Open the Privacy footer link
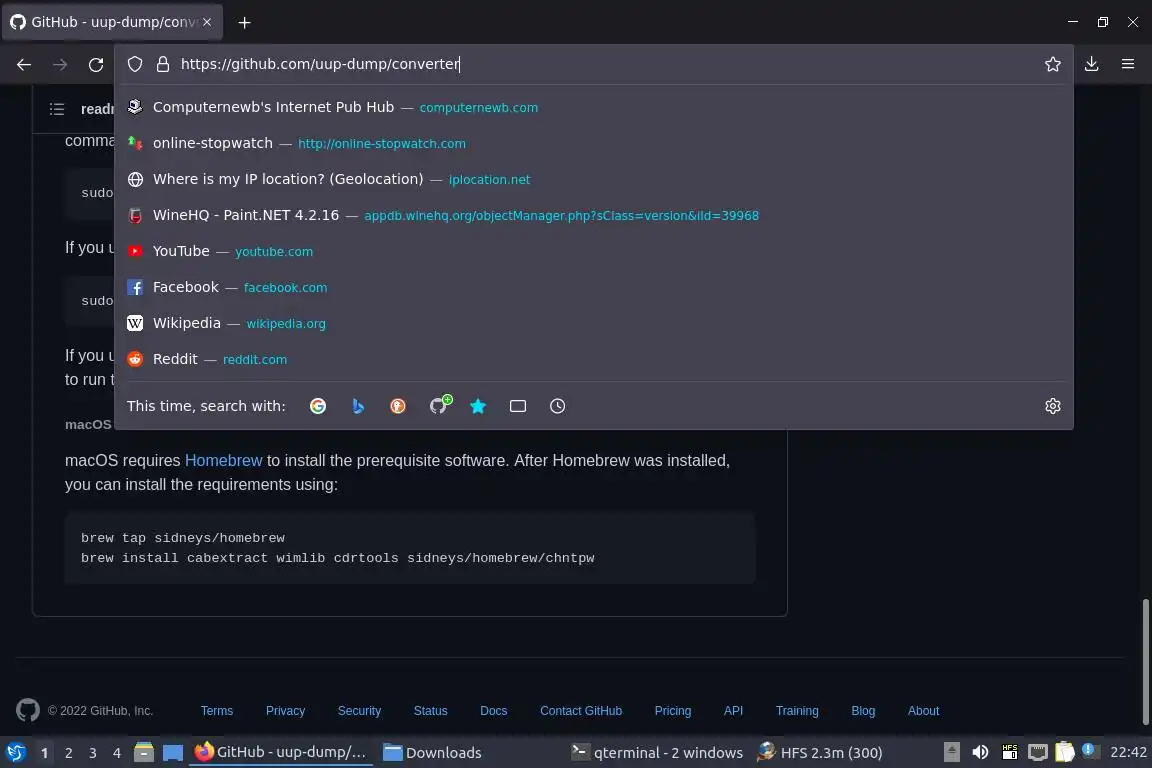 (x=285, y=711)
